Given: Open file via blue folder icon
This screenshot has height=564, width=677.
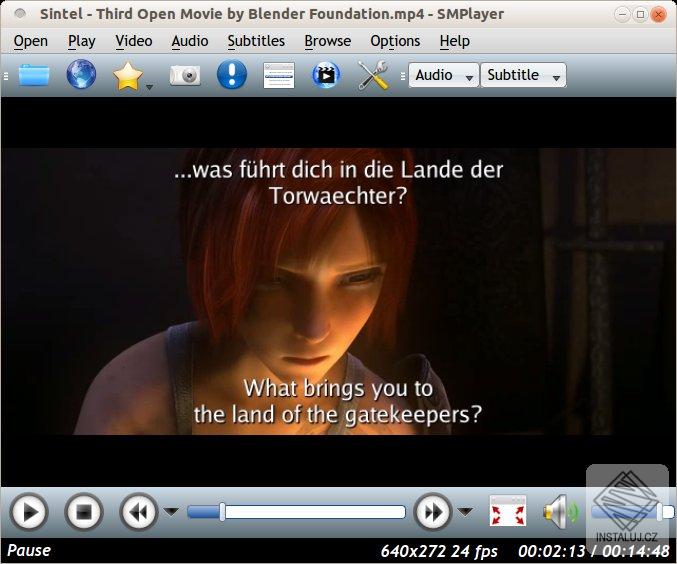Looking at the screenshot, I should click(x=34, y=75).
